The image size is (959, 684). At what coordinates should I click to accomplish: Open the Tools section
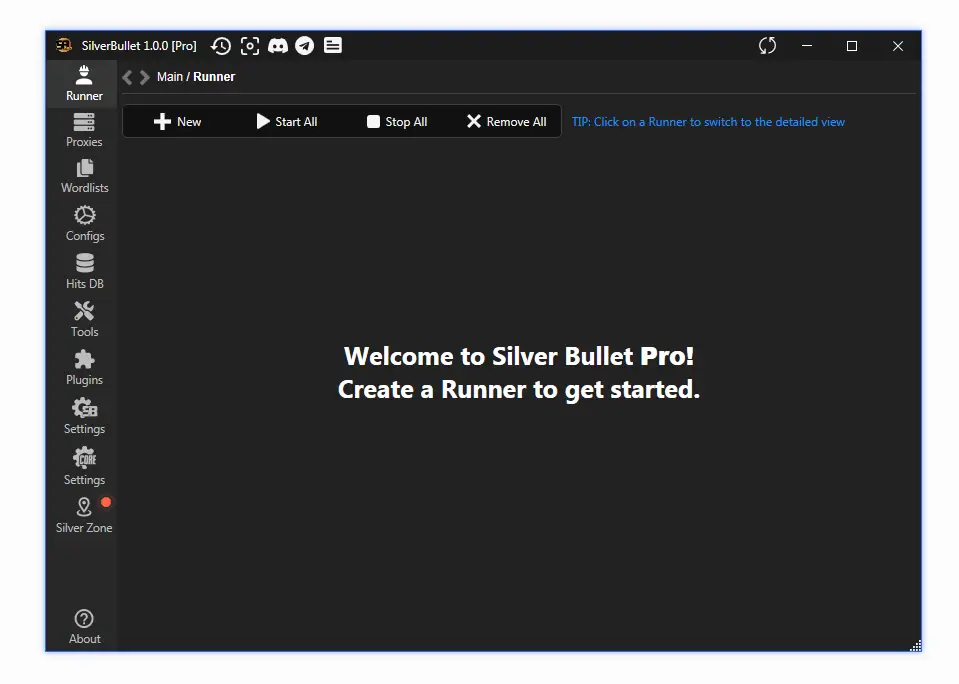pos(84,318)
